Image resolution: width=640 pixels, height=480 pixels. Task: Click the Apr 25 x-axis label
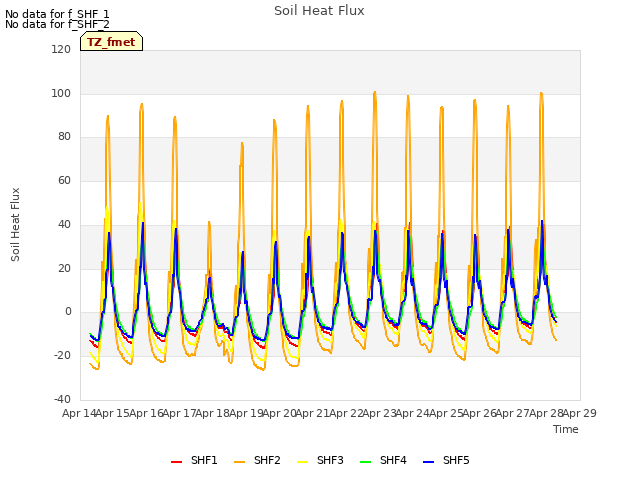tap(446, 413)
